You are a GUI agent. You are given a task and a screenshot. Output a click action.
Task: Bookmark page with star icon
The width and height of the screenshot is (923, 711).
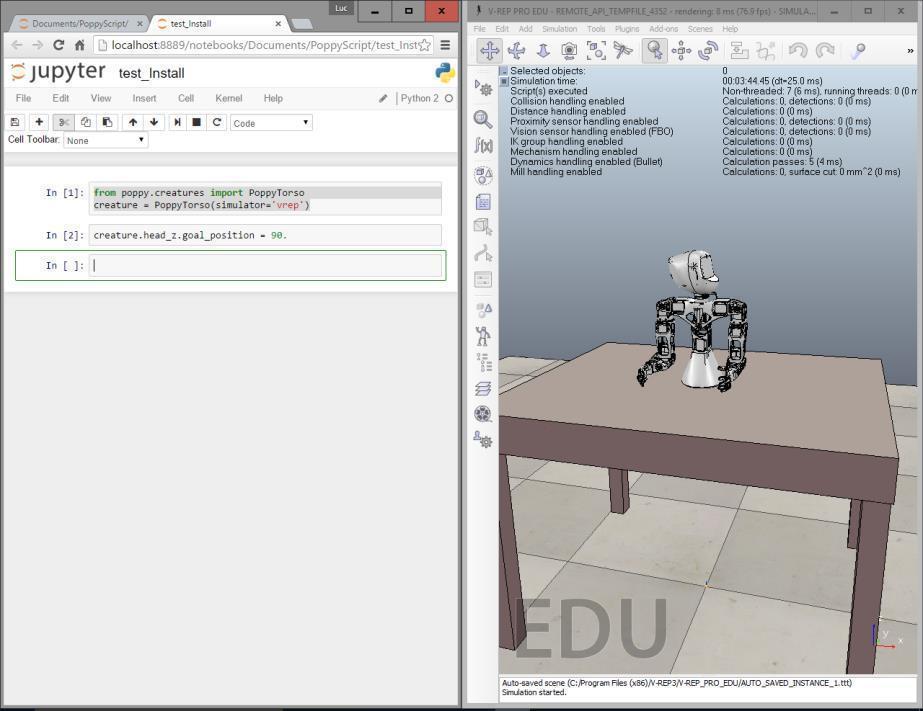tap(424, 45)
